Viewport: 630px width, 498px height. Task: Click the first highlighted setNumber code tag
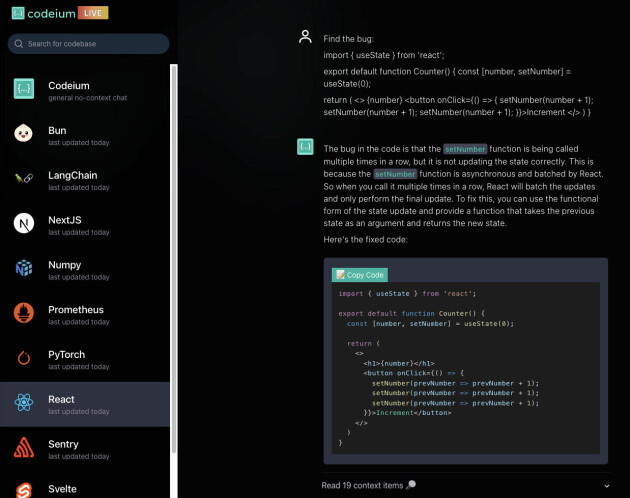click(465, 149)
